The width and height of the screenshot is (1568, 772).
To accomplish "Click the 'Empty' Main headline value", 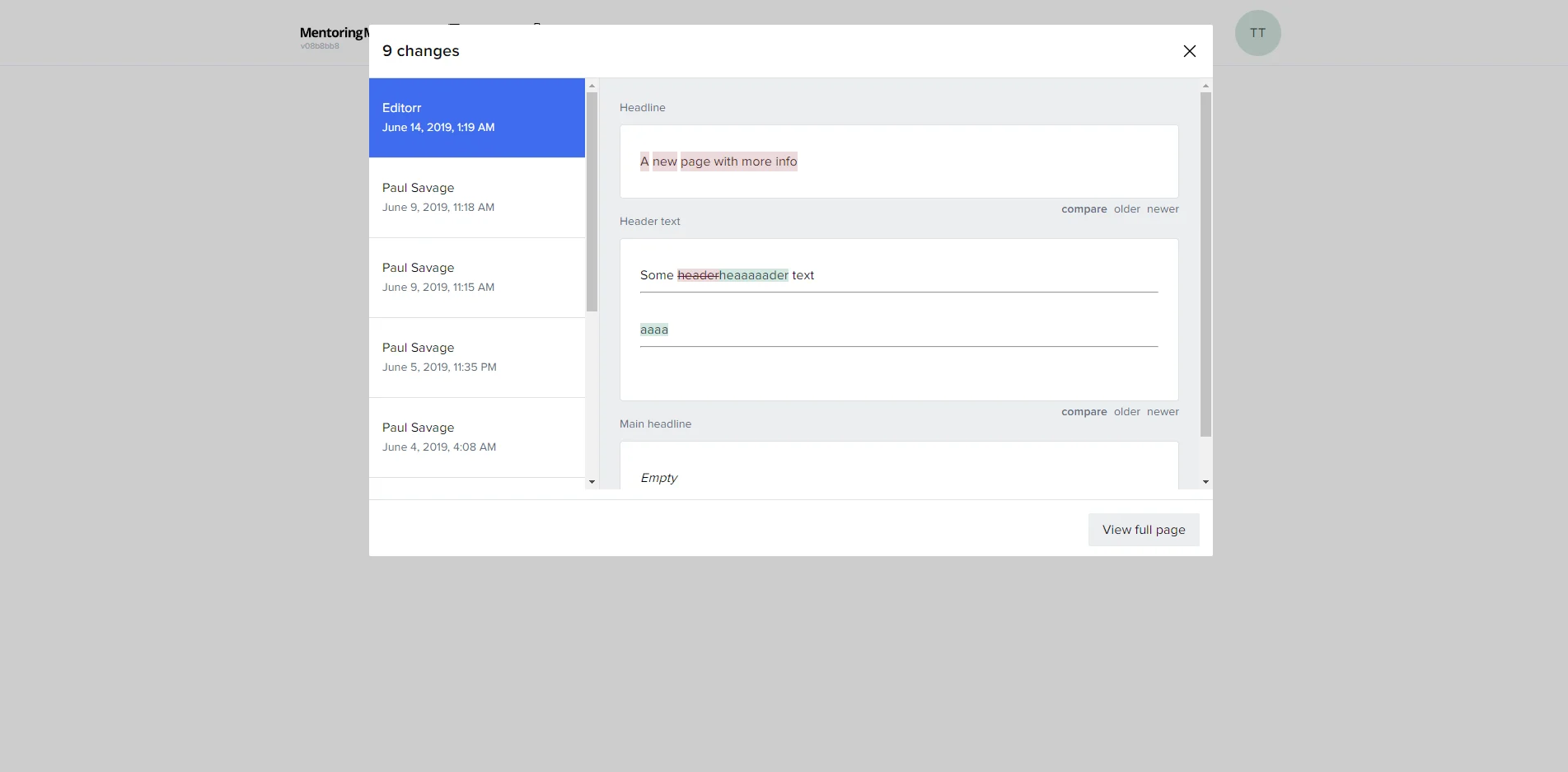I will pyautogui.click(x=659, y=478).
